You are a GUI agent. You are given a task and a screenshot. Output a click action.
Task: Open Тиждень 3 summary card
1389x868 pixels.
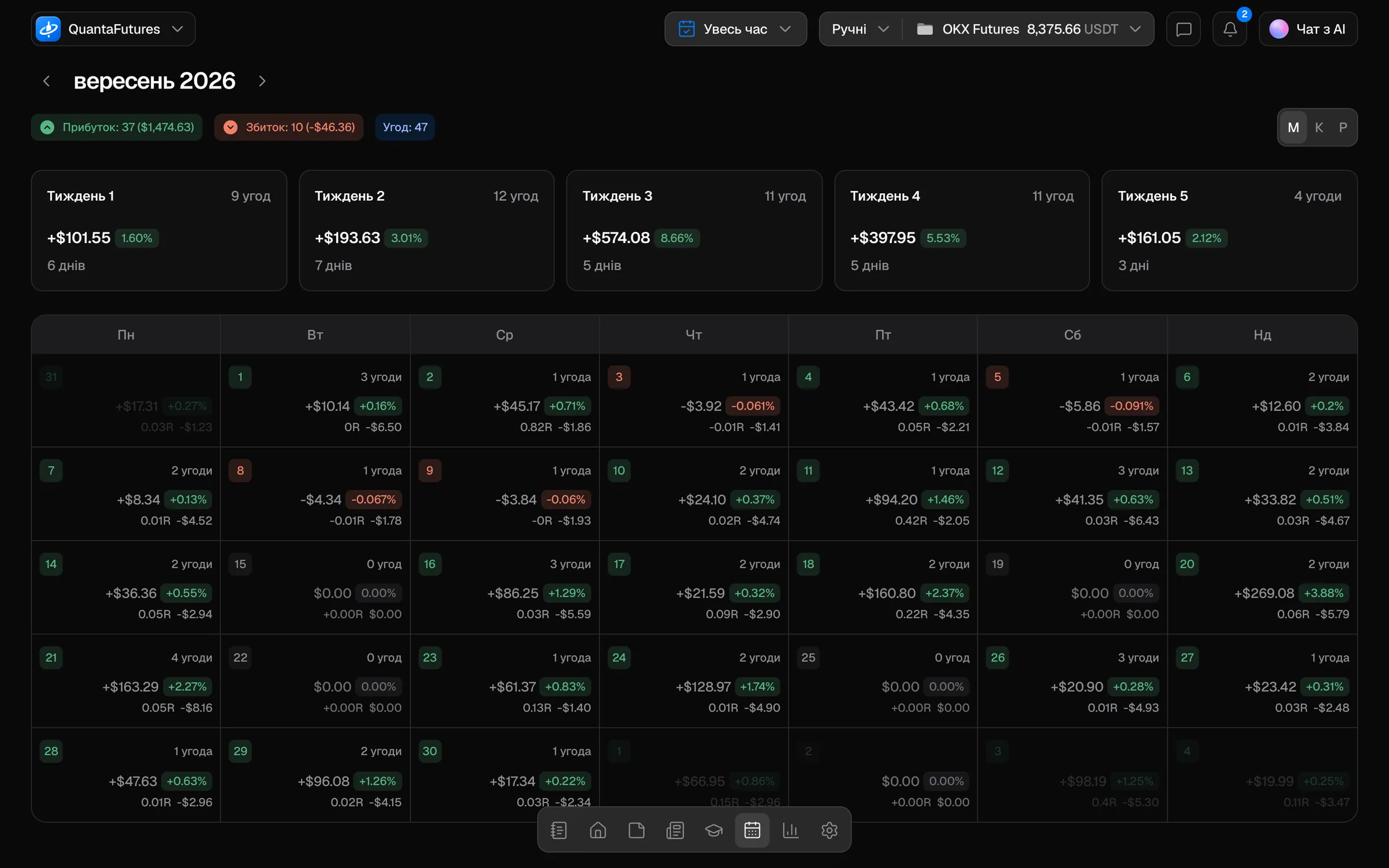click(694, 230)
